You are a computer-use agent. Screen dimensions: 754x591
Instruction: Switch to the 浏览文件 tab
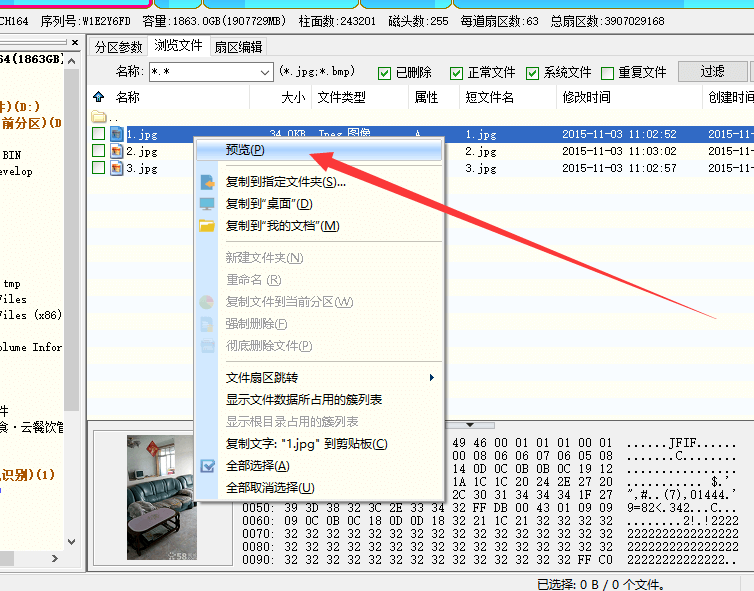(x=178, y=46)
